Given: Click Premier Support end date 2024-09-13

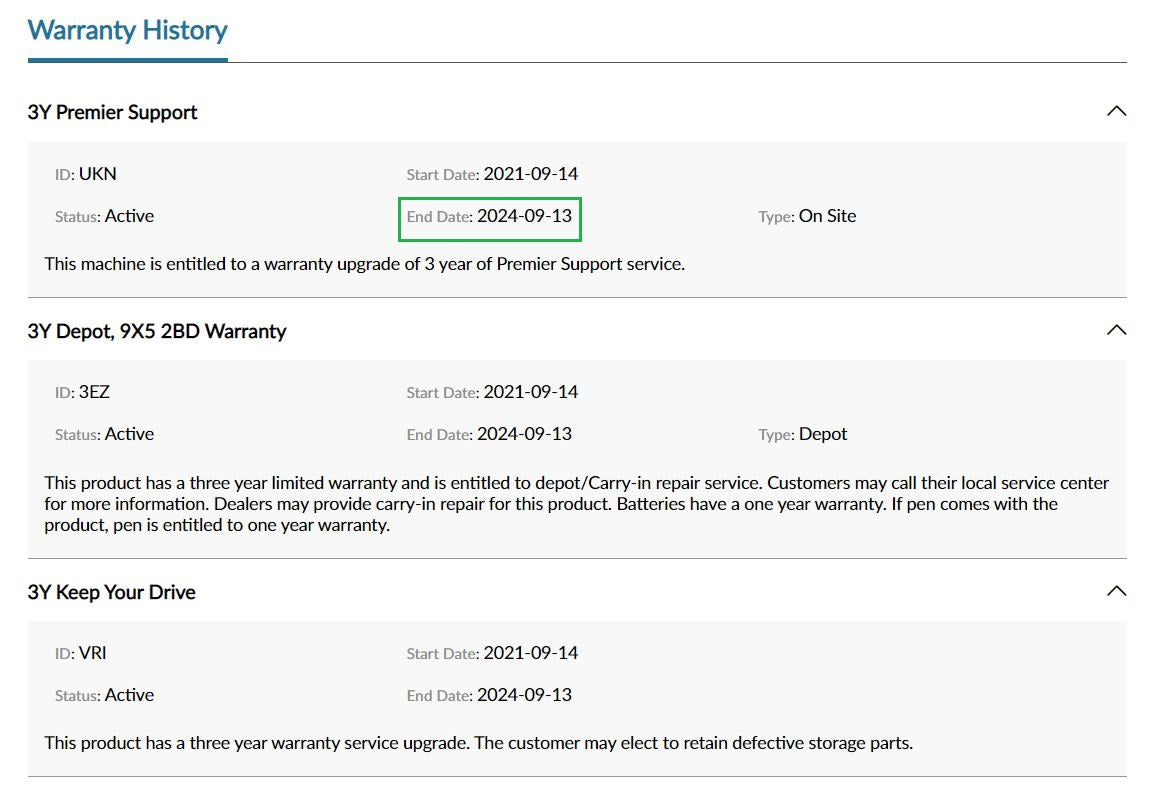Looking at the screenshot, I should click(524, 216).
